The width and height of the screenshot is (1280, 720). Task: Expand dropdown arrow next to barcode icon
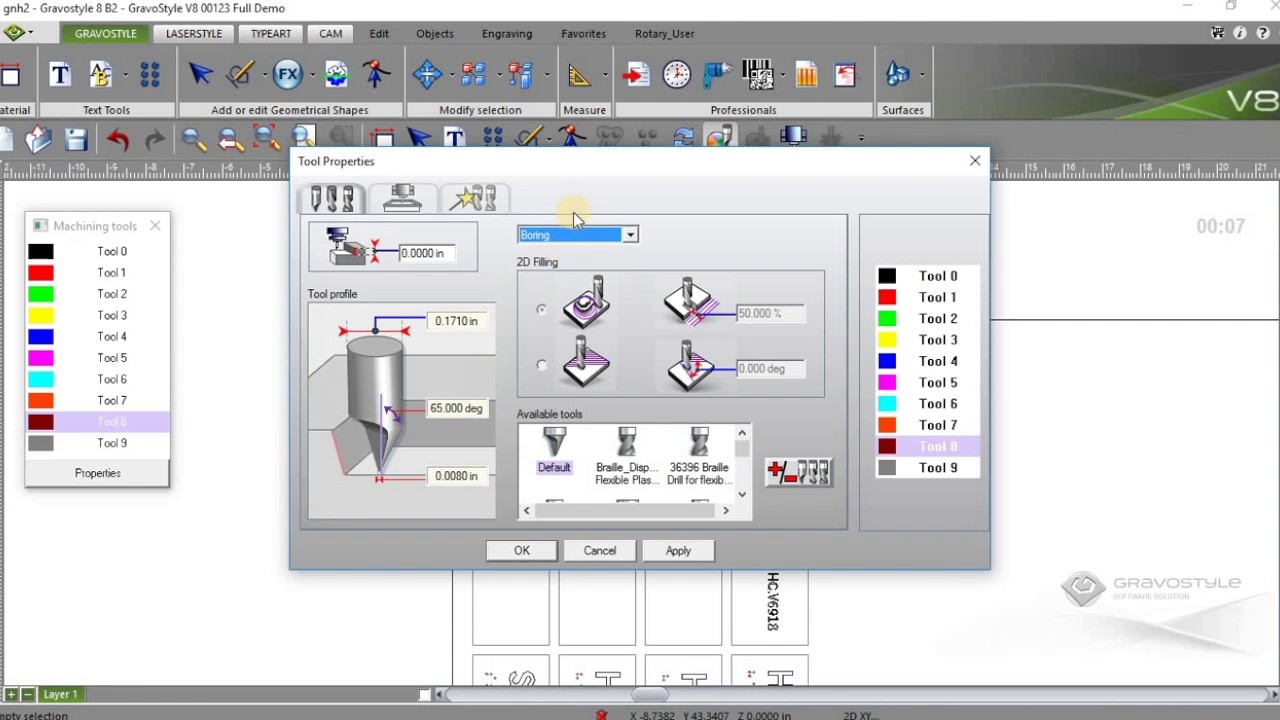point(782,75)
